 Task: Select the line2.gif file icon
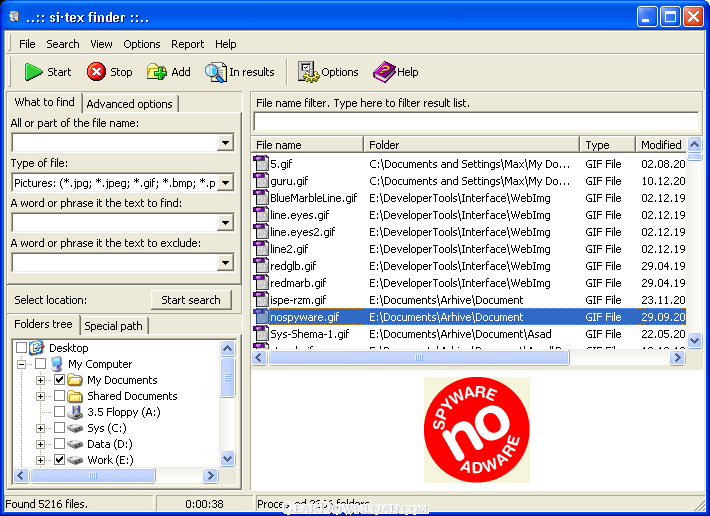click(x=261, y=248)
